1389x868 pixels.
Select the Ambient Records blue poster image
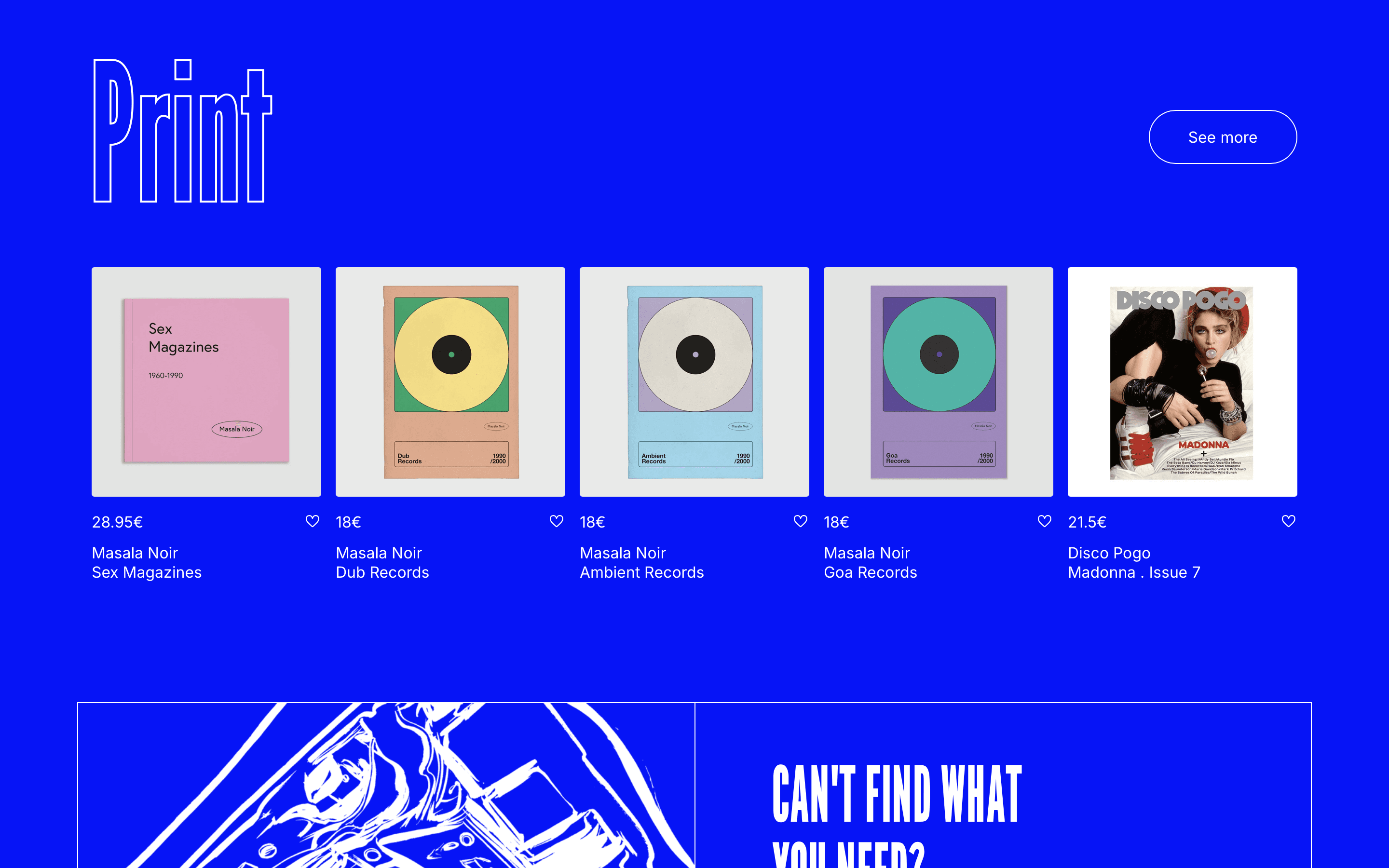click(x=694, y=382)
